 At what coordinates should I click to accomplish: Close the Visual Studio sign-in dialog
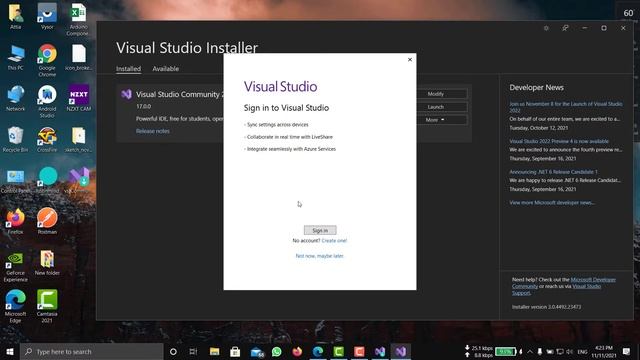[x=410, y=60]
